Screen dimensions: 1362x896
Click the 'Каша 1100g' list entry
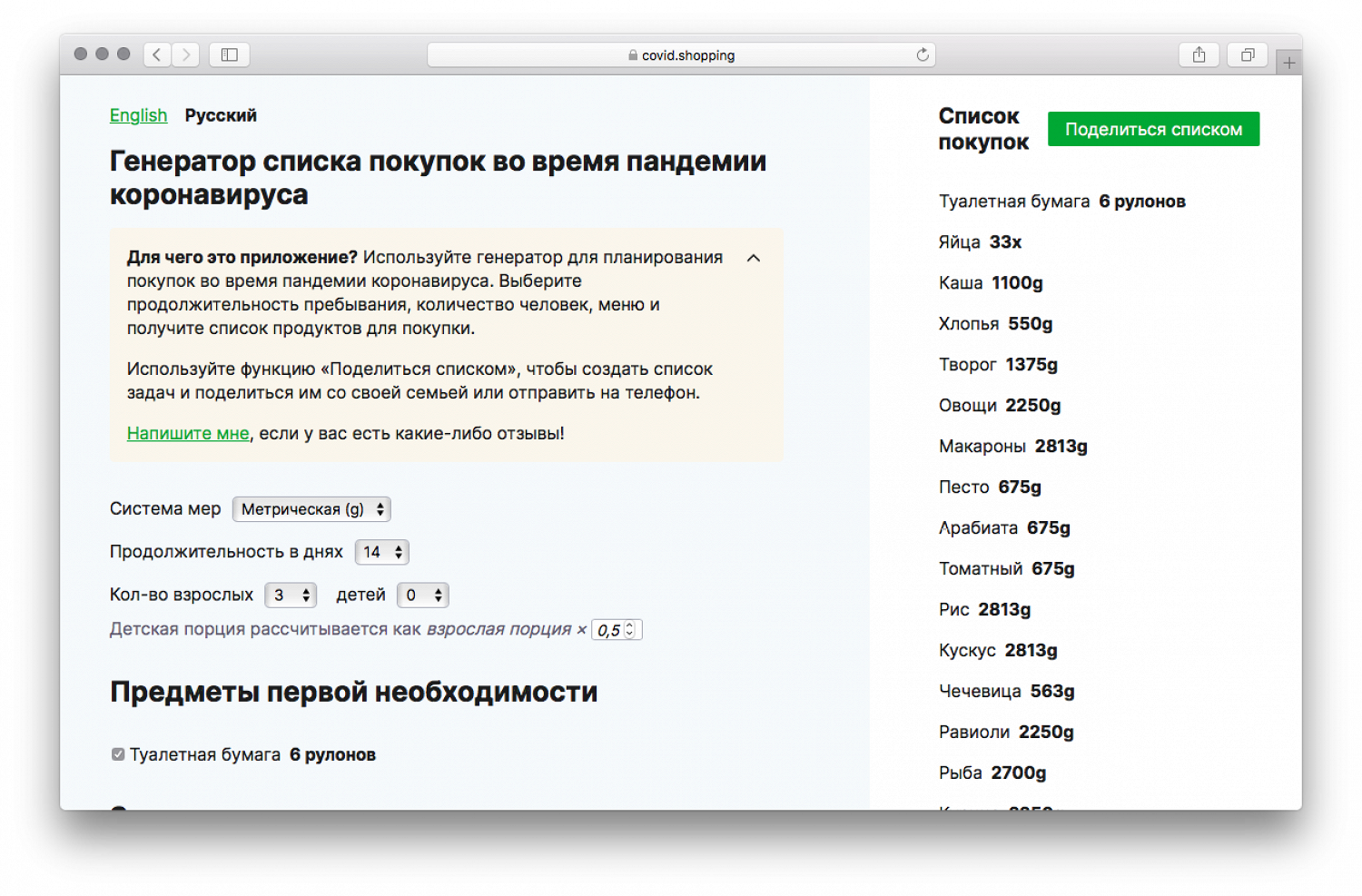(991, 282)
